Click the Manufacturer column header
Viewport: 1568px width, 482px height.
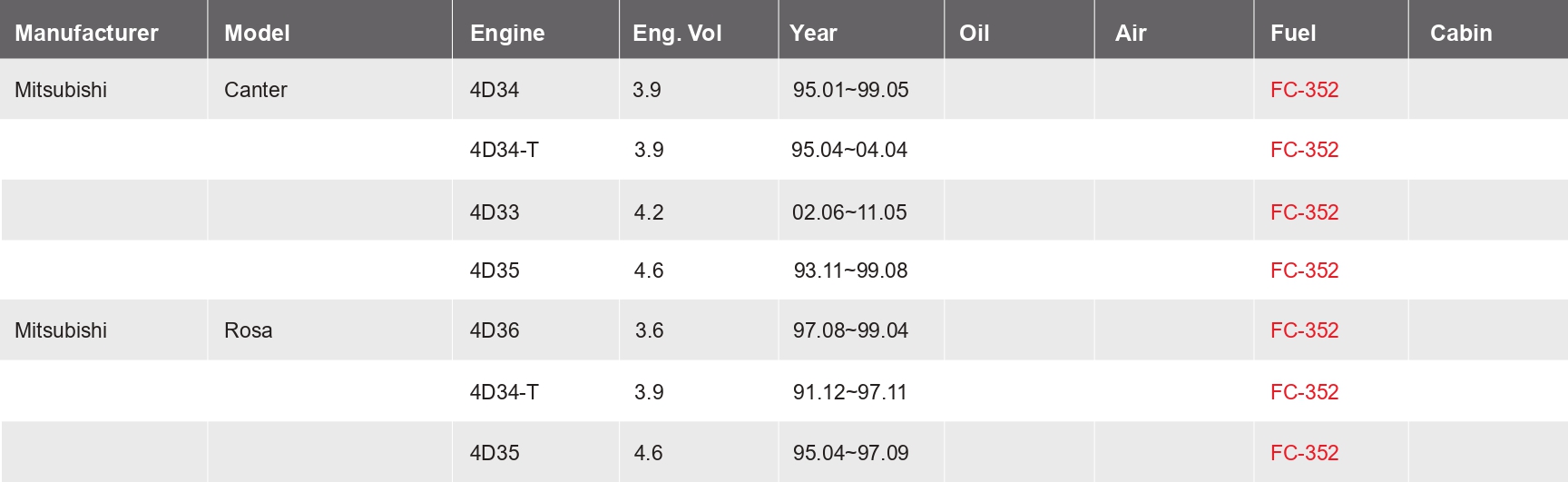[x=86, y=34]
